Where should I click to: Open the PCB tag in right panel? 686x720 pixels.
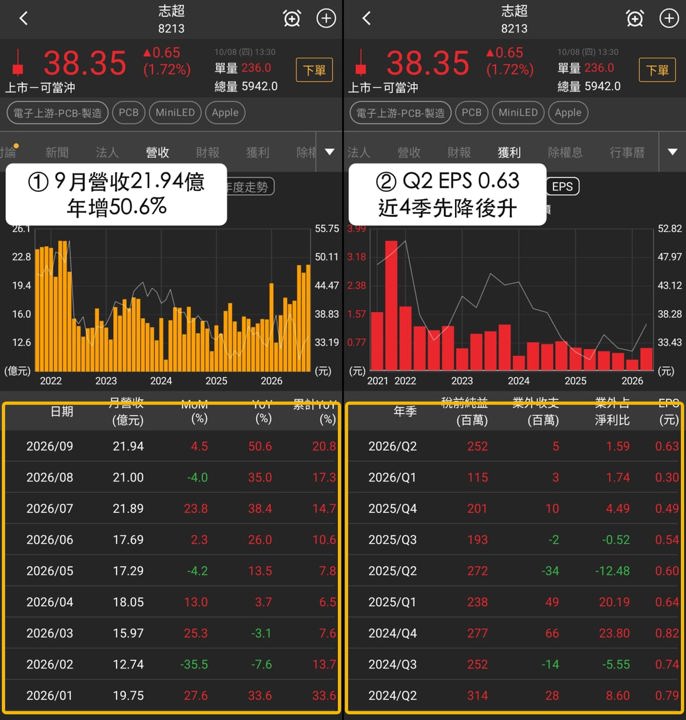(x=472, y=113)
